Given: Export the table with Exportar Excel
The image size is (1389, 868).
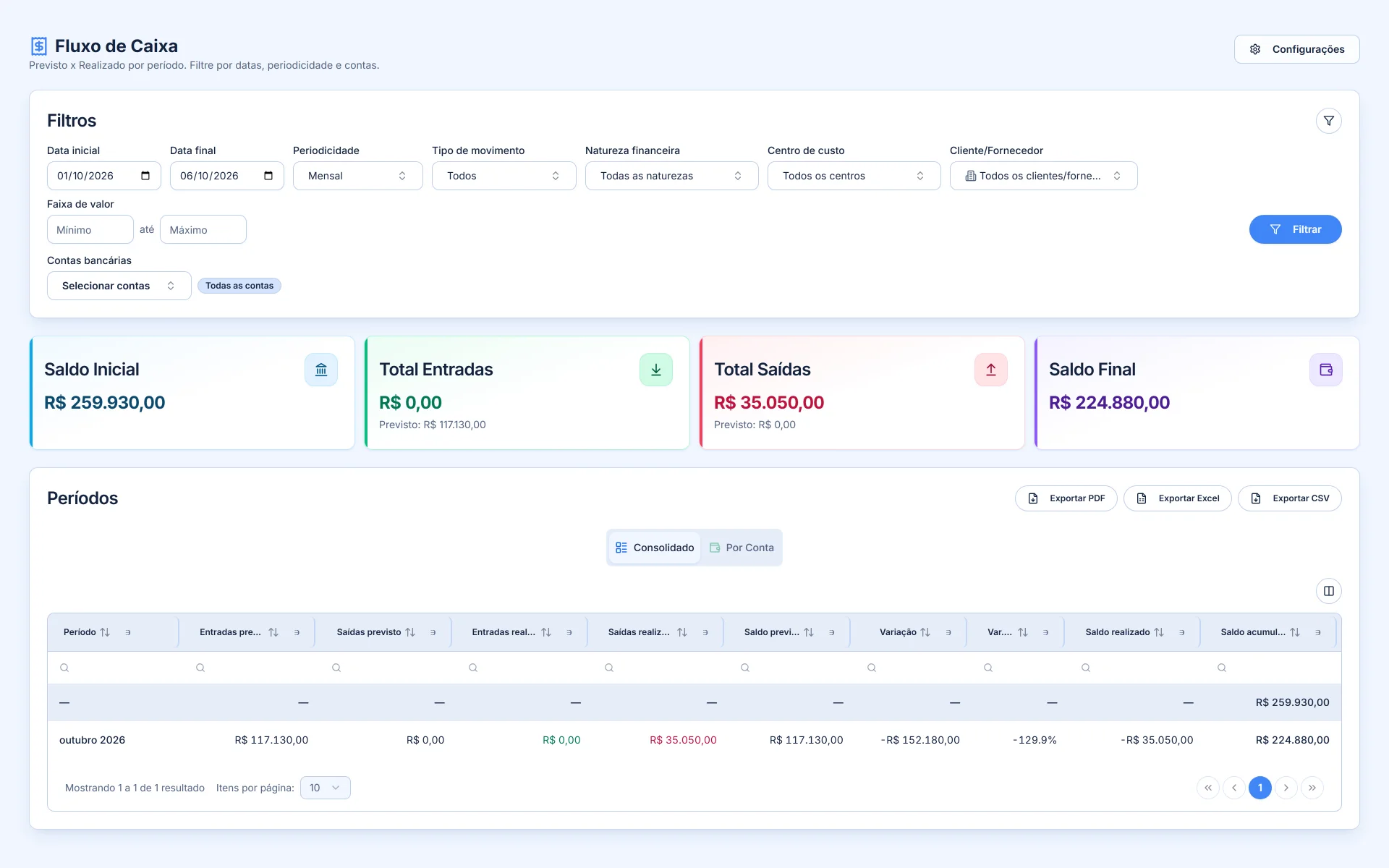Looking at the screenshot, I should coord(1177,498).
